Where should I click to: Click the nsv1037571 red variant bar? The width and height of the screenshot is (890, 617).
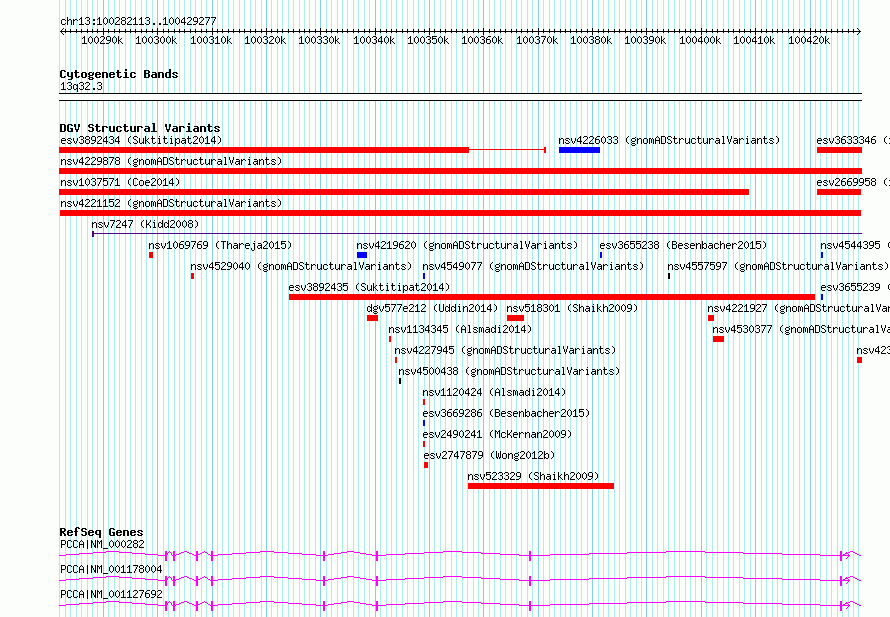tap(404, 192)
